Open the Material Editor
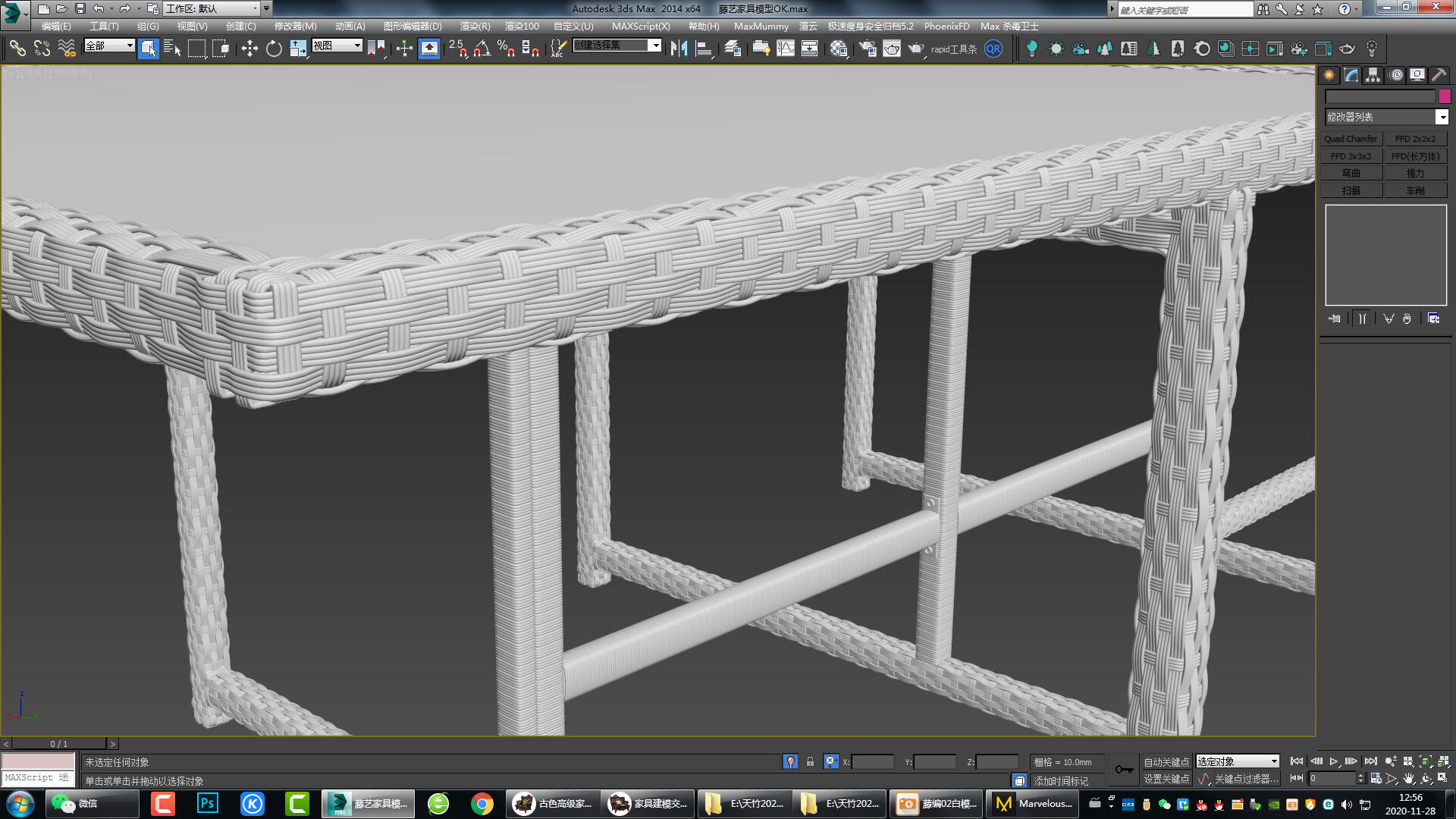Image resolution: width=1456 pixels, height=819 pixels. [839, 48]
